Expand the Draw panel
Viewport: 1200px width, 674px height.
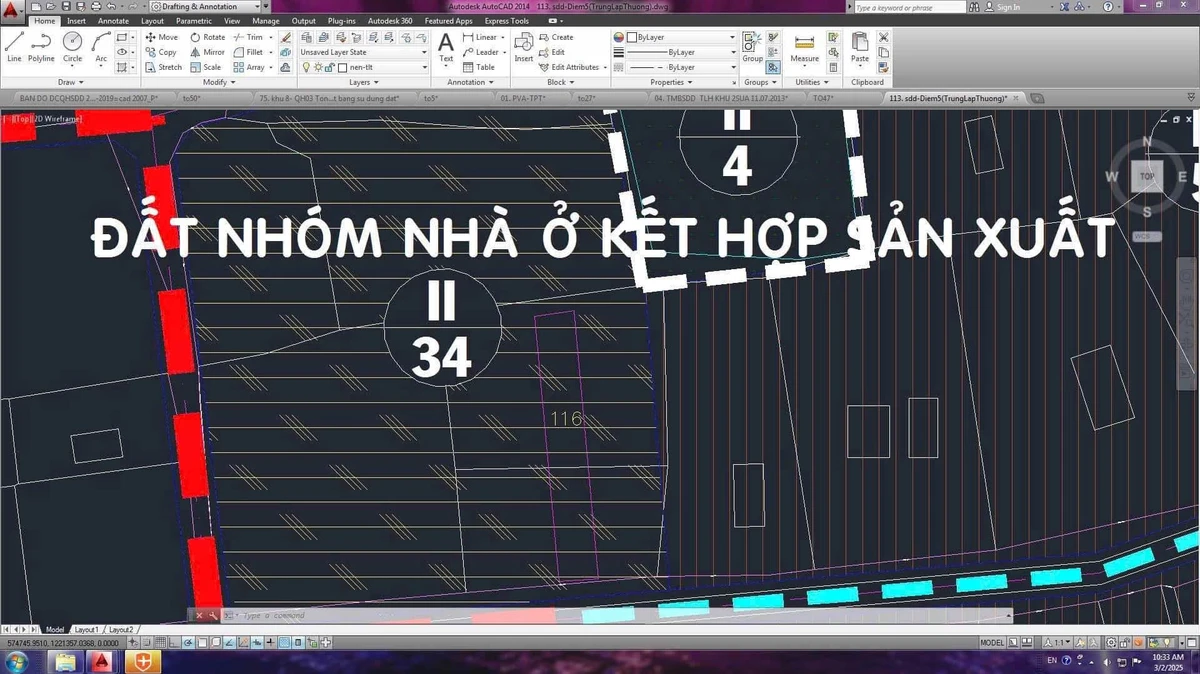click(71, 82)
